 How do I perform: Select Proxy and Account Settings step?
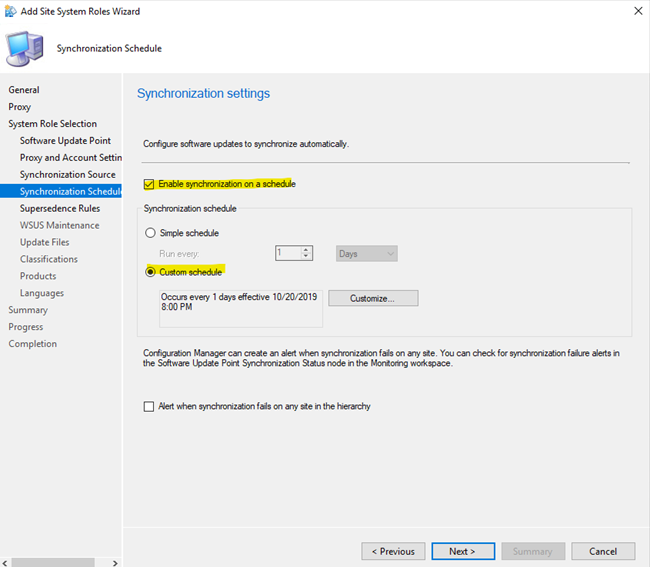pos(71,158)
